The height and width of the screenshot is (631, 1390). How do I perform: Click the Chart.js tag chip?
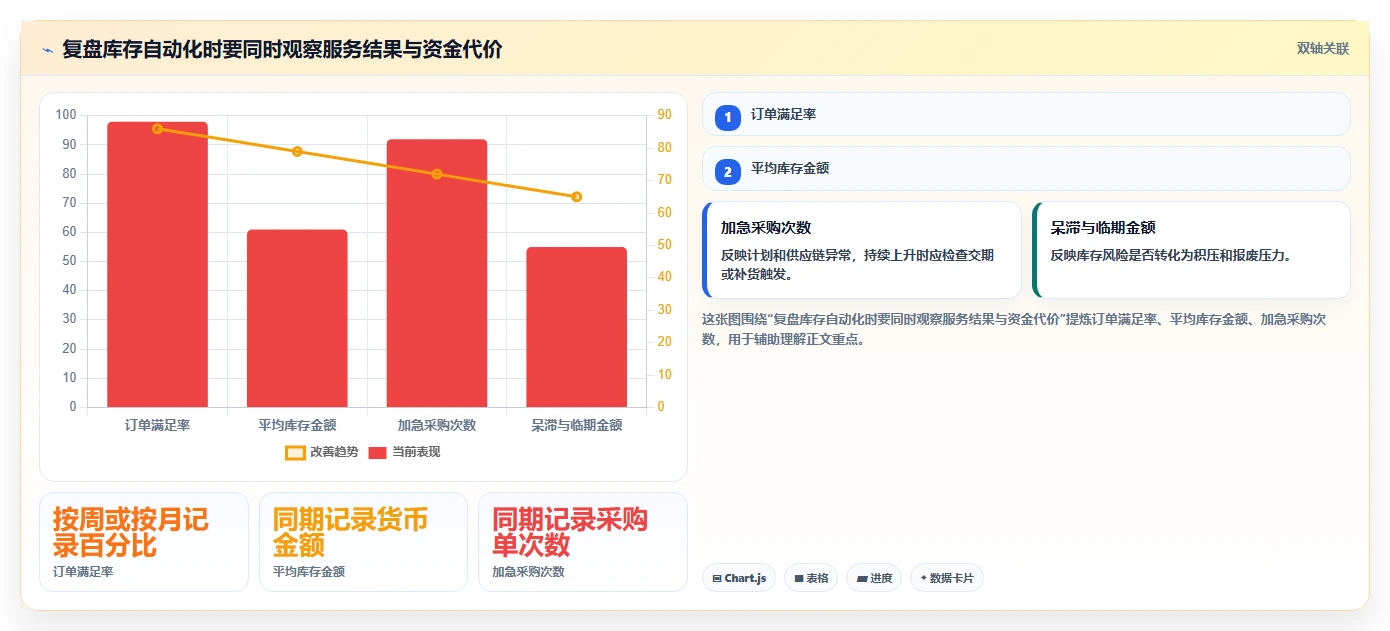tap(739, 578)
